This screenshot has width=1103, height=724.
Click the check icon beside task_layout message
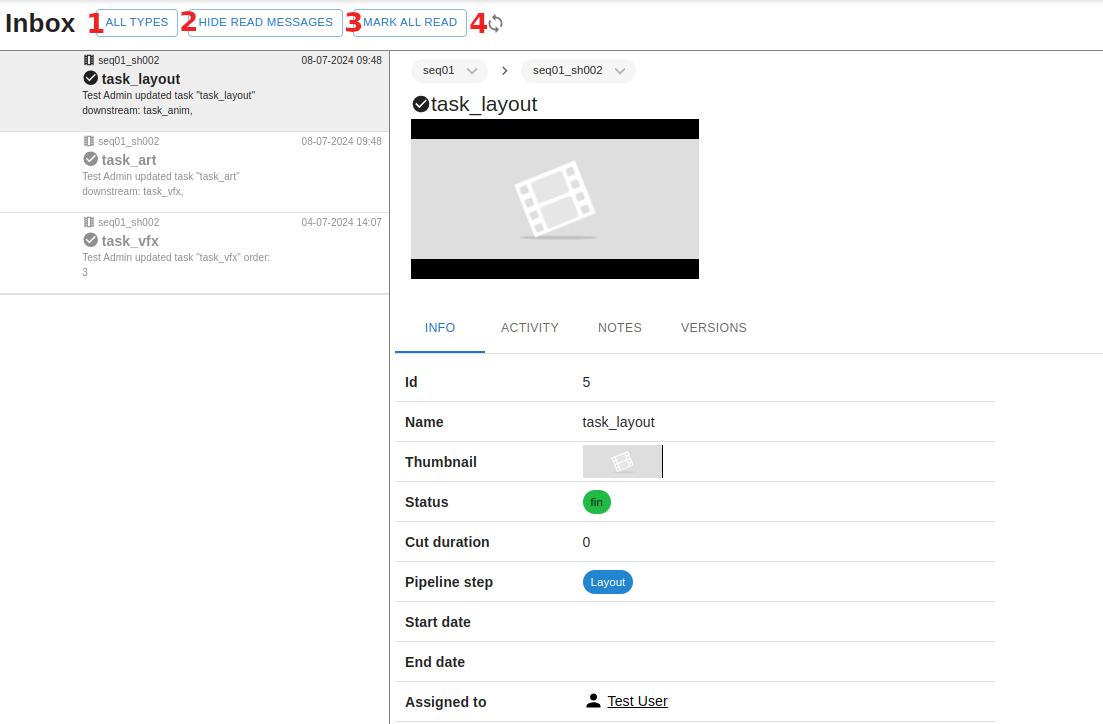[x=90, y=78]
